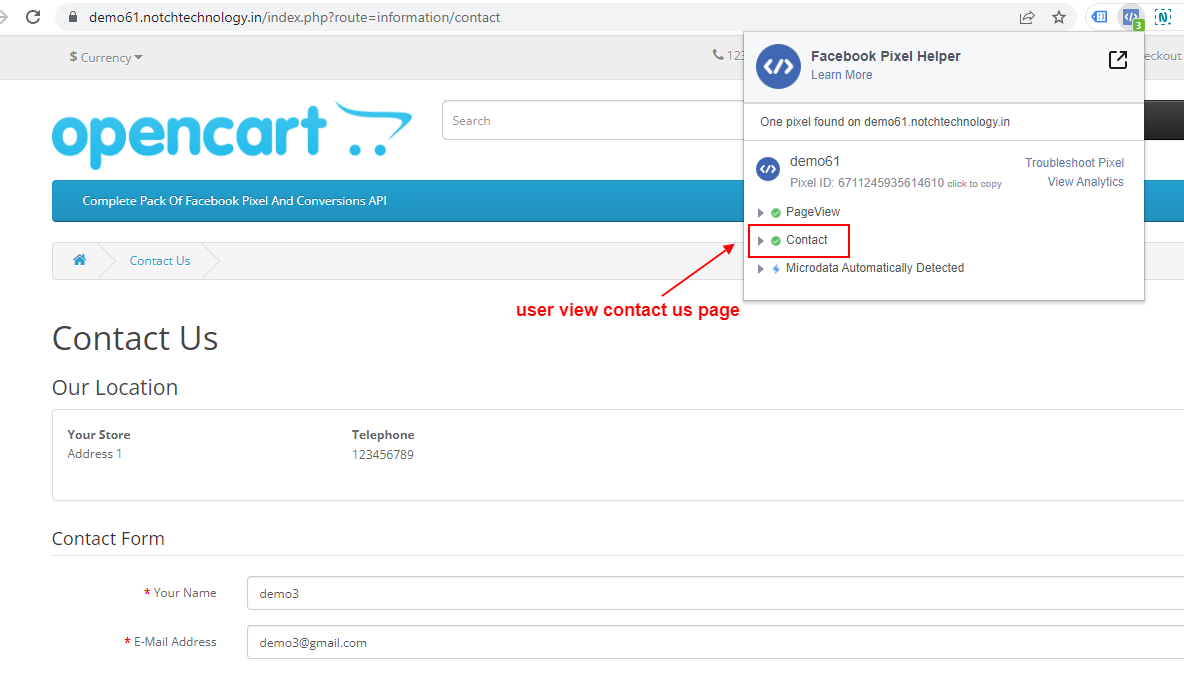Click the green check next to Contact
This screenshot has width=1184, height=673.
pyautogui.click(x=775, y=241)
